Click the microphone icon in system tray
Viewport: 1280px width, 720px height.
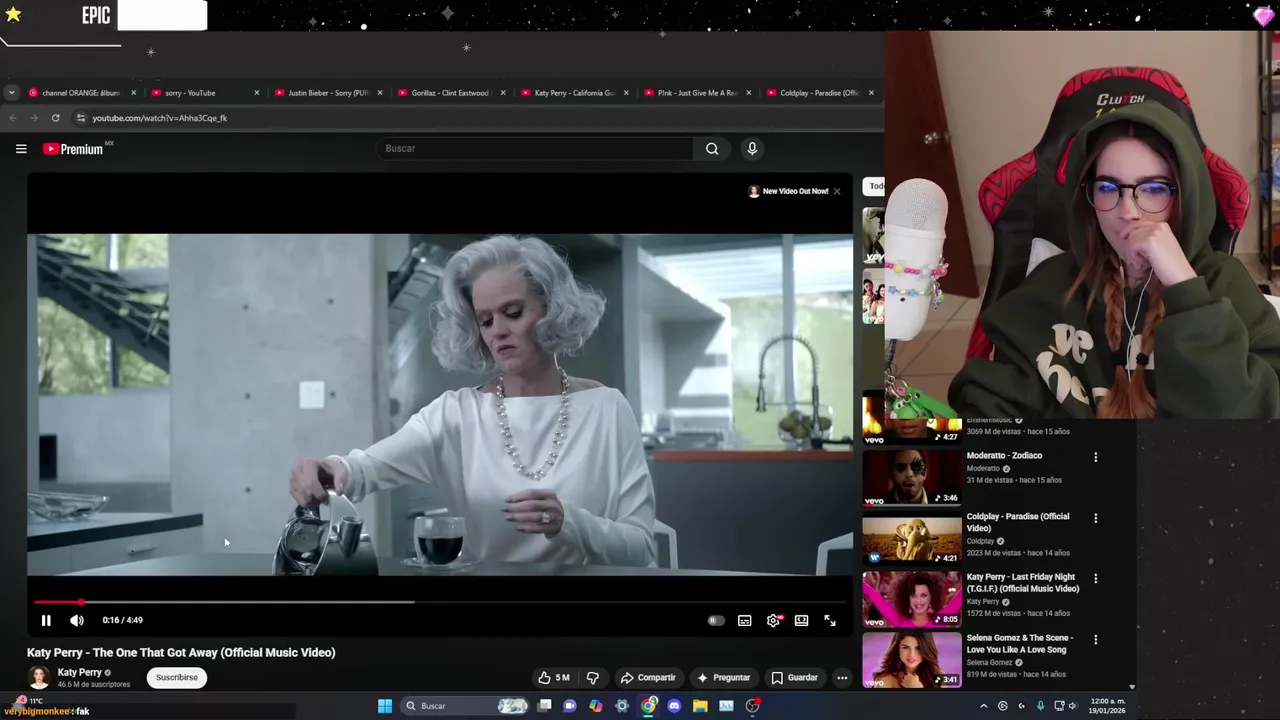[1040, 706]
